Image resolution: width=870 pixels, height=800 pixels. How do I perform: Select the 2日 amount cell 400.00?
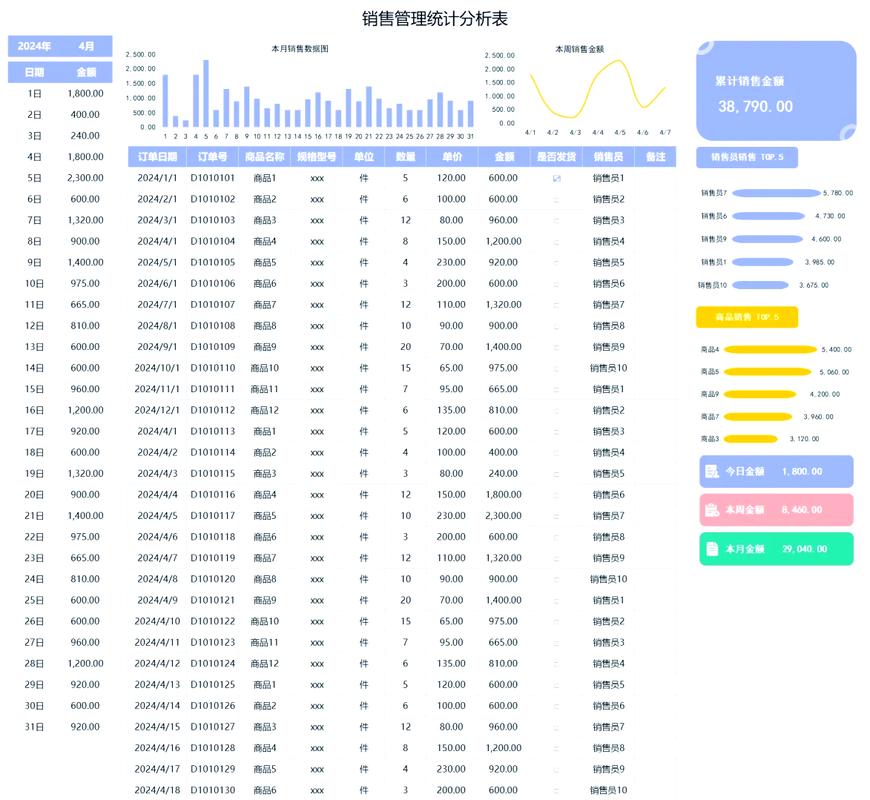click(x=85, y=115)
